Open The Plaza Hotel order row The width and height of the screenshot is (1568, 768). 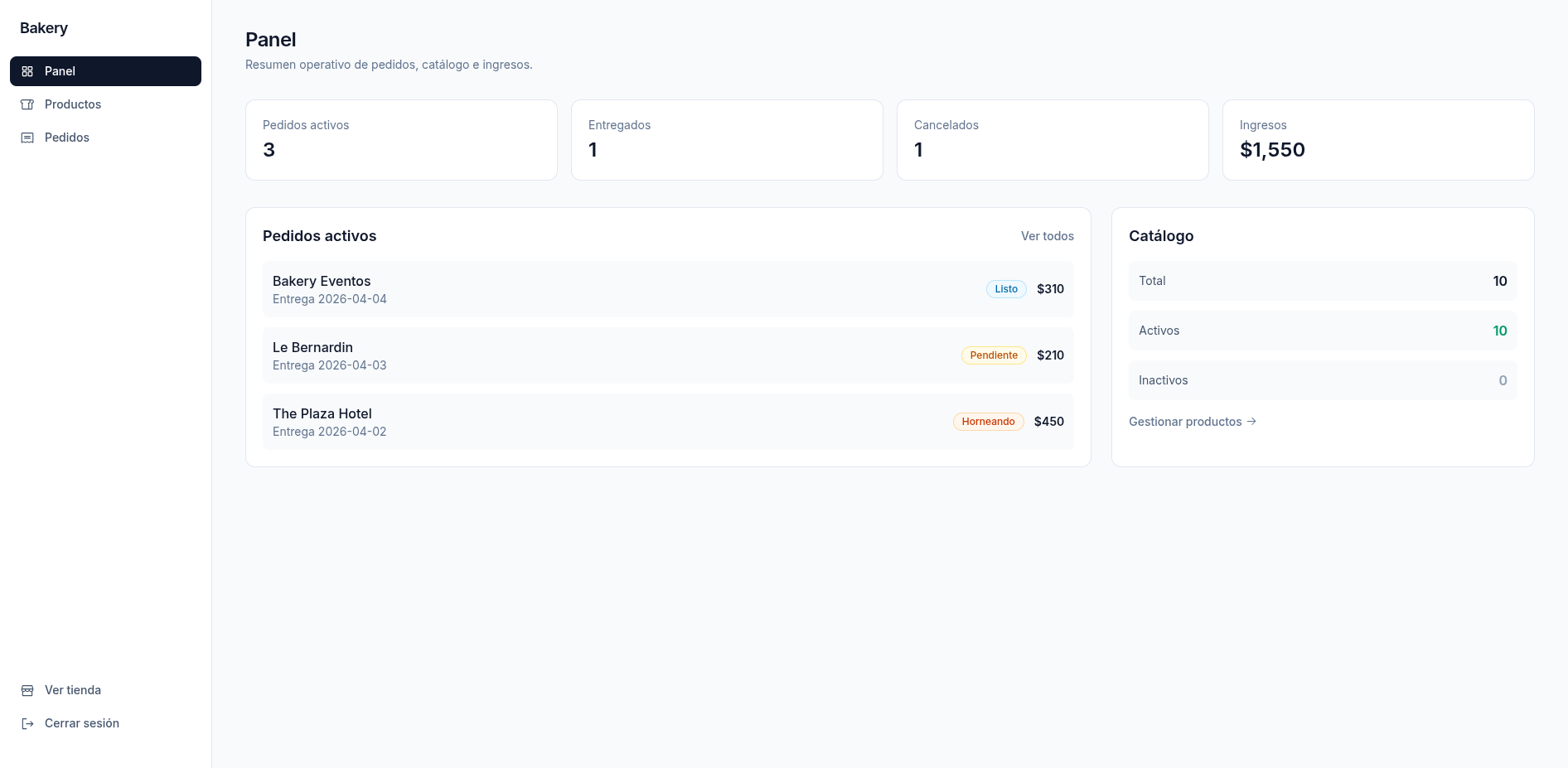click(668, 422)
